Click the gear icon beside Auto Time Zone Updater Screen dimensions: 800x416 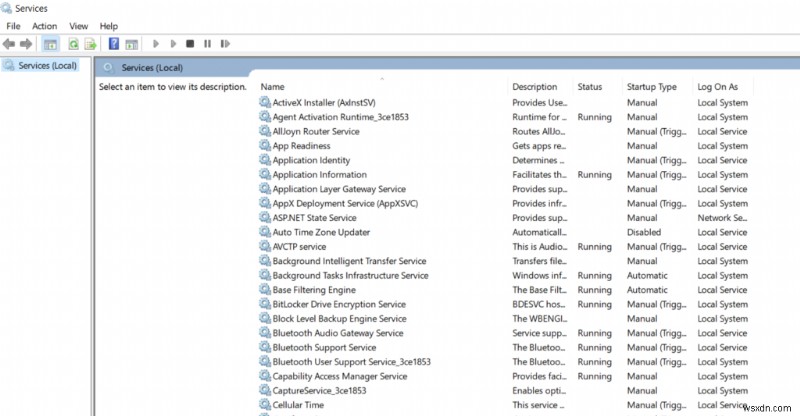click(x=265, y=232)
